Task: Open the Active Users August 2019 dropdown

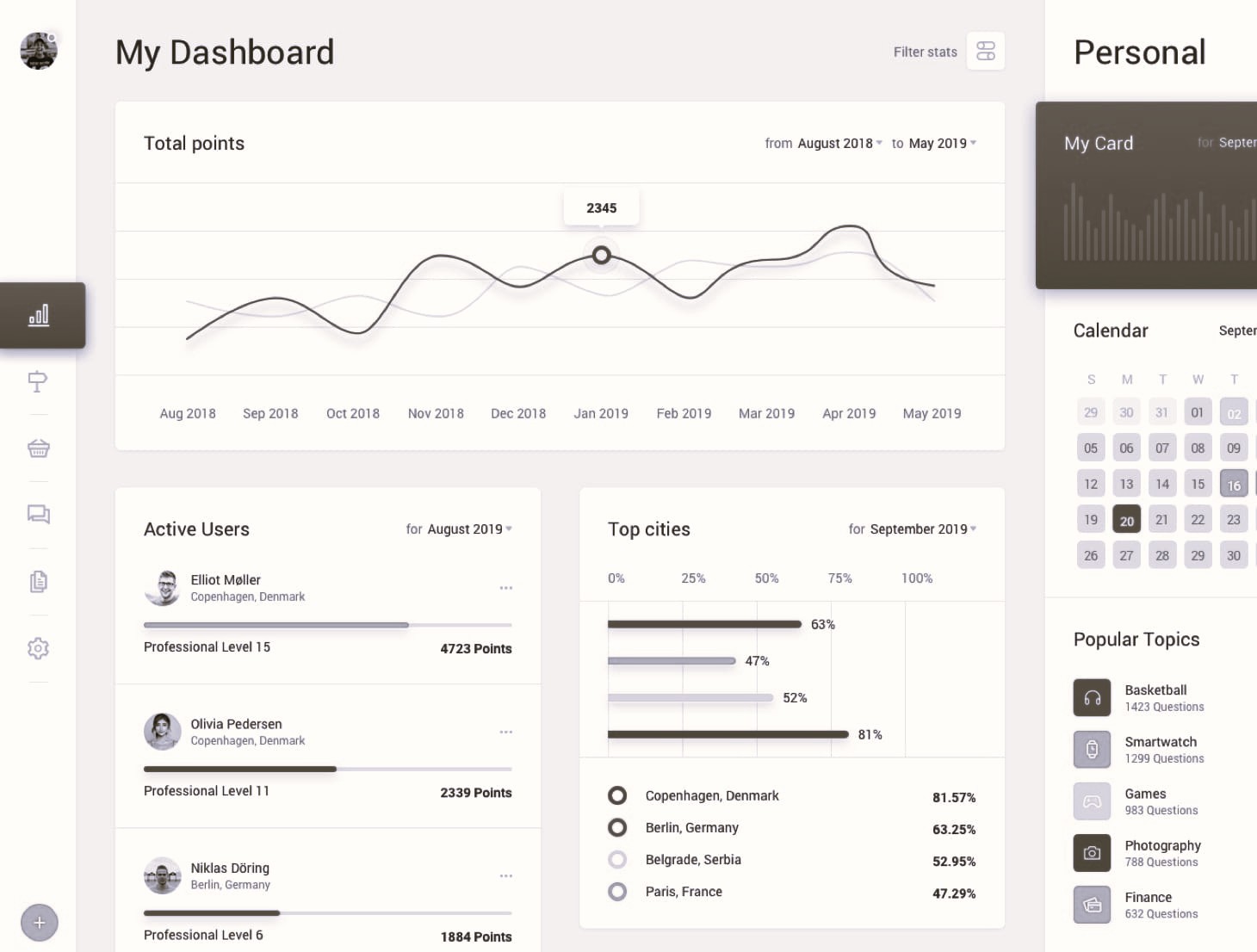Action: (470, 529)
